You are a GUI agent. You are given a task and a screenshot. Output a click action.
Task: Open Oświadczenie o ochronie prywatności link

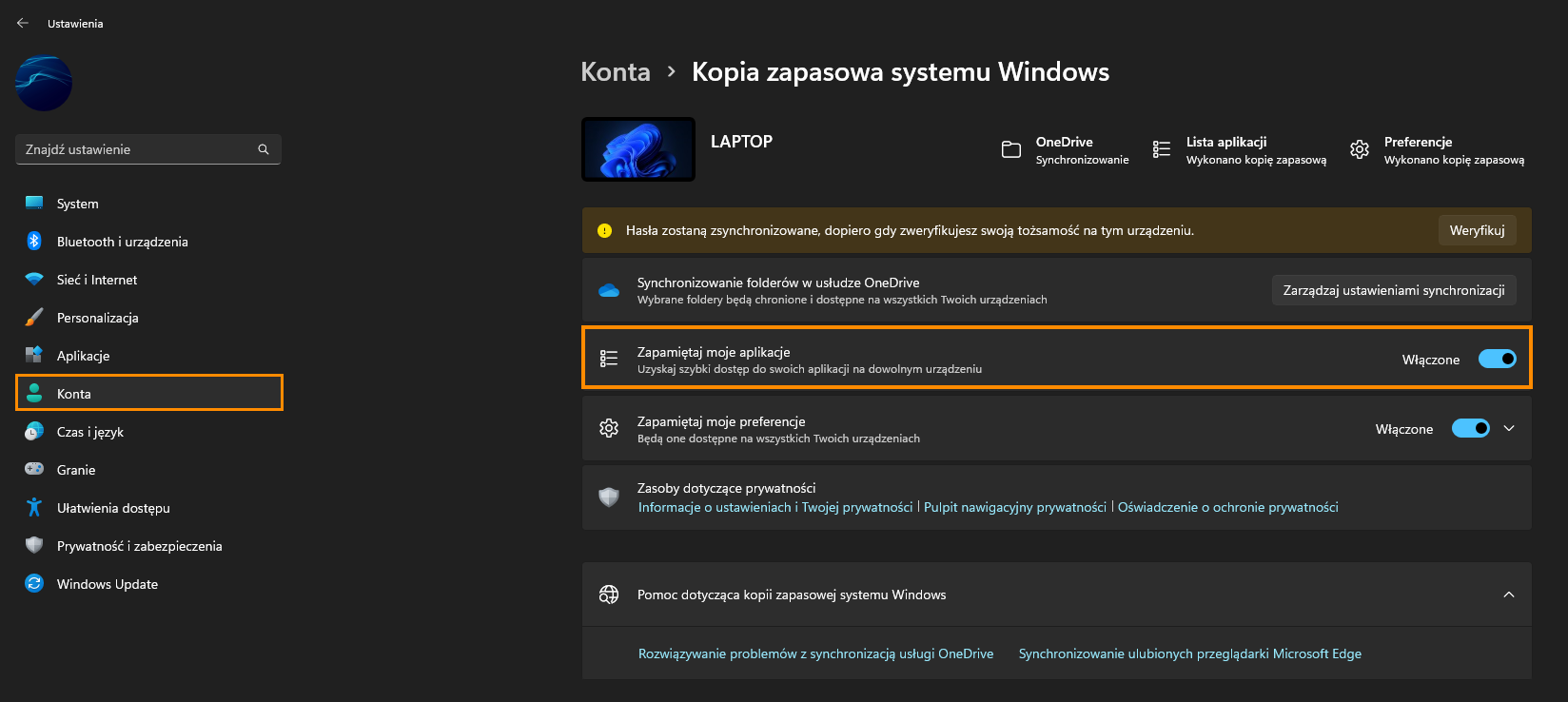pos(1228,507)
